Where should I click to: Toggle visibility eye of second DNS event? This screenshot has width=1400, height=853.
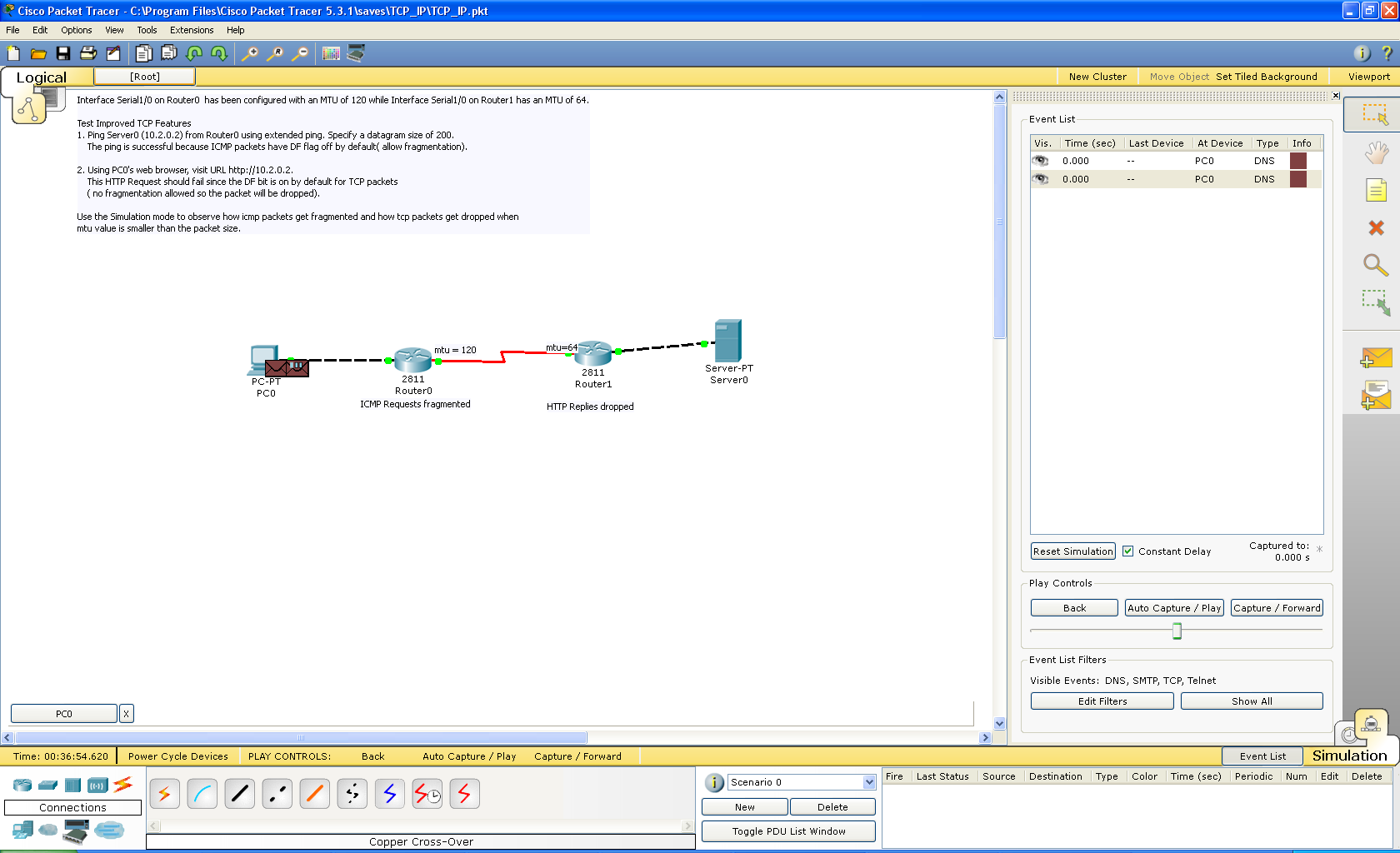tap(1040, 179)
